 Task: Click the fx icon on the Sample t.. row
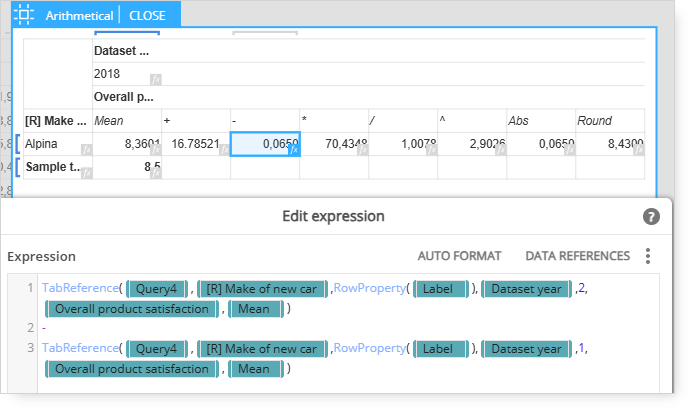pyautogui.click(x=87, y=173)
